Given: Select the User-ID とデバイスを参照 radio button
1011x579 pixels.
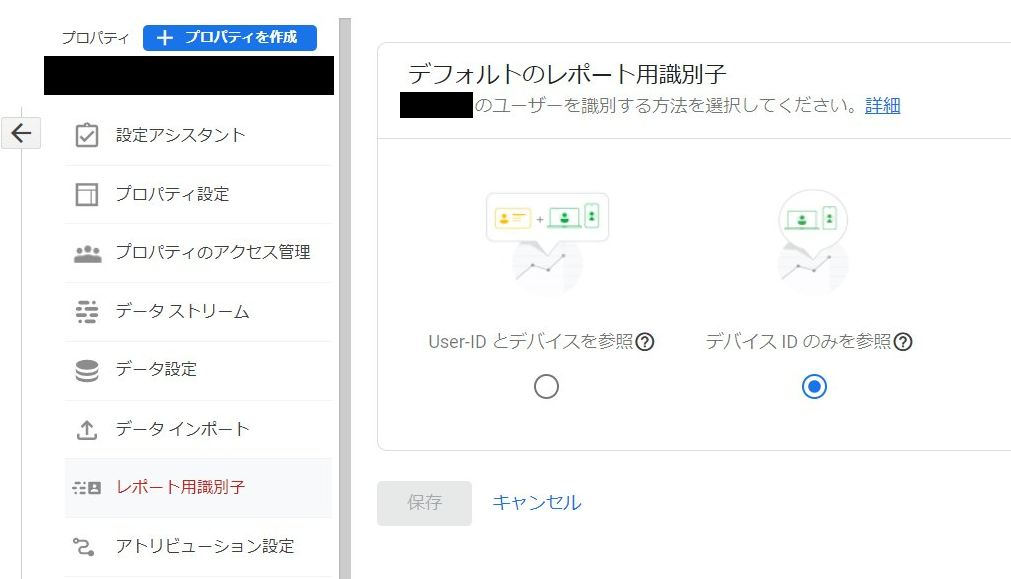Looking at the screenshot, I should (546, 387).
